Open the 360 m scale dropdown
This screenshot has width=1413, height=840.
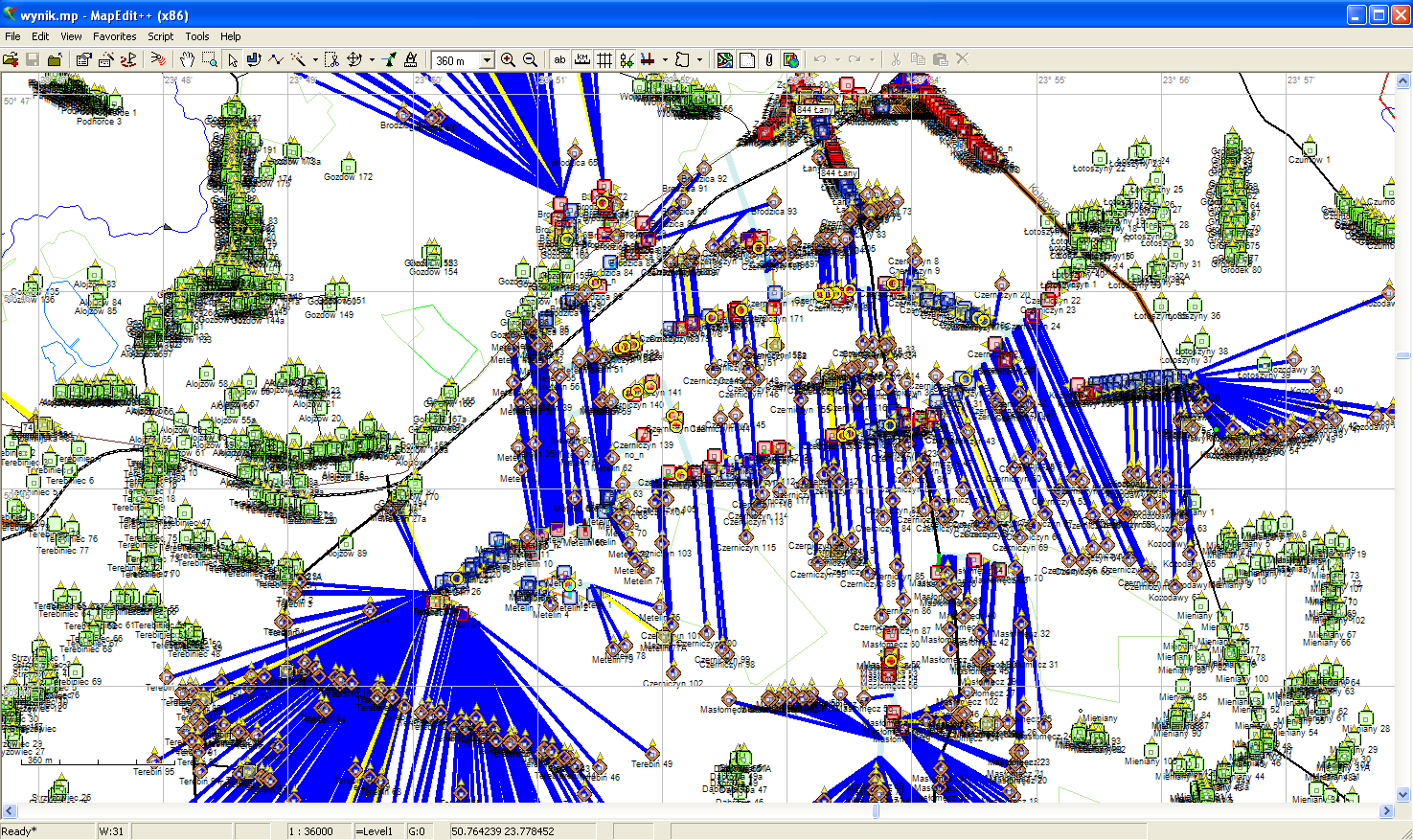click(487, 60)
